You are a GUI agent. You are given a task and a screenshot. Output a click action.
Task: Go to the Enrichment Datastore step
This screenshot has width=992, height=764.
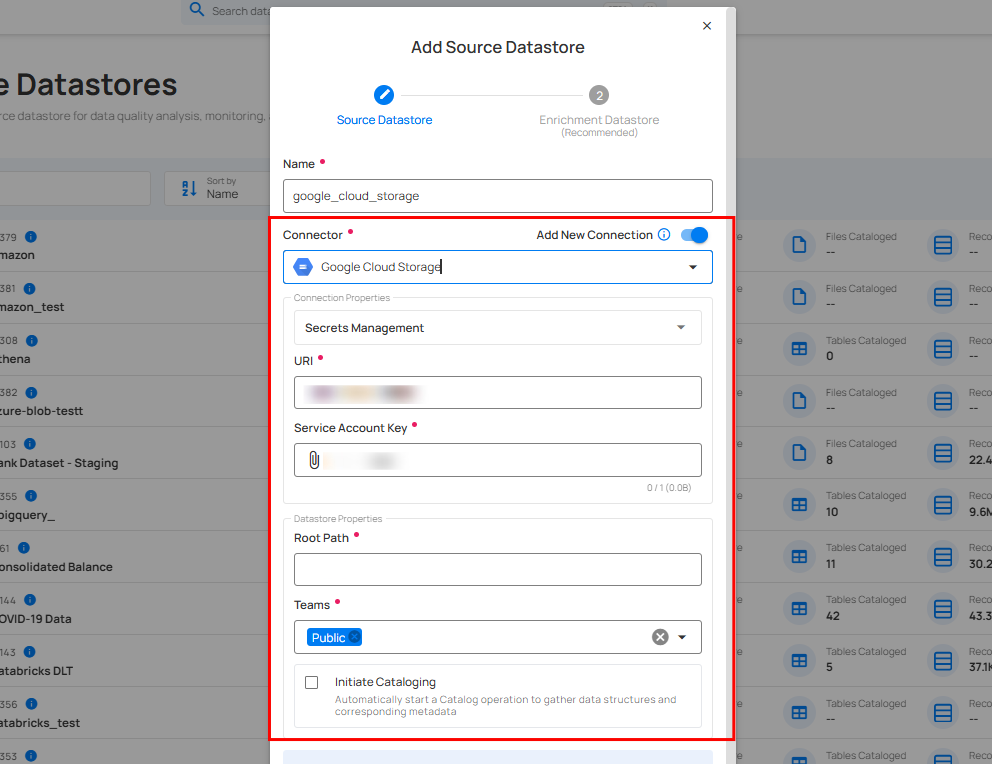pyautogui.click(x=598, y=95)
